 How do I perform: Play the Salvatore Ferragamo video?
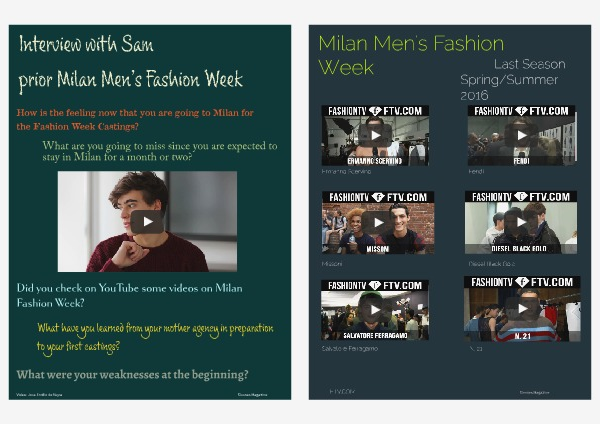pyautogui.click(x=375, y=309)
